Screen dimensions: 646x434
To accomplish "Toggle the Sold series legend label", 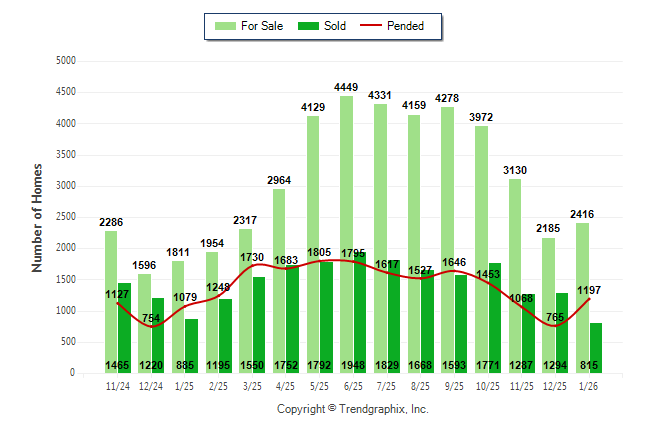I will click(x=335, y=26).
